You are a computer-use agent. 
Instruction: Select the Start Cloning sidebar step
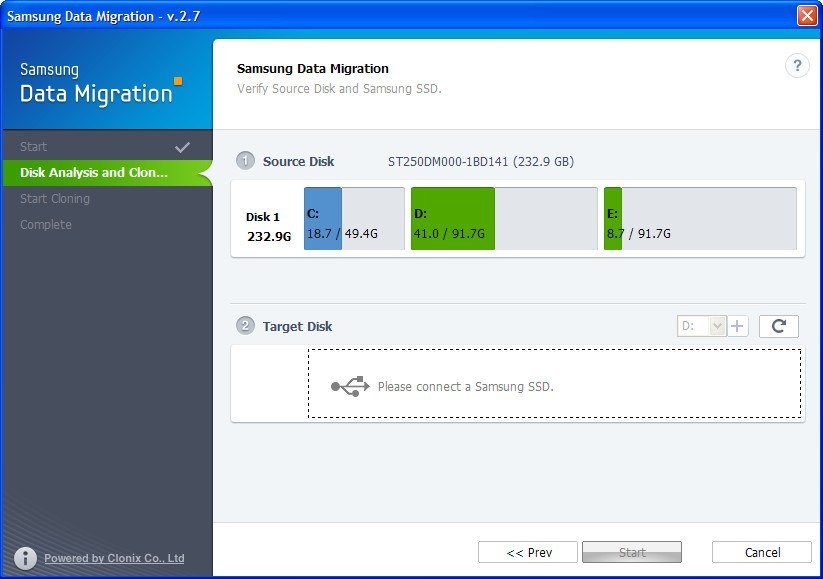pos(55,199)
